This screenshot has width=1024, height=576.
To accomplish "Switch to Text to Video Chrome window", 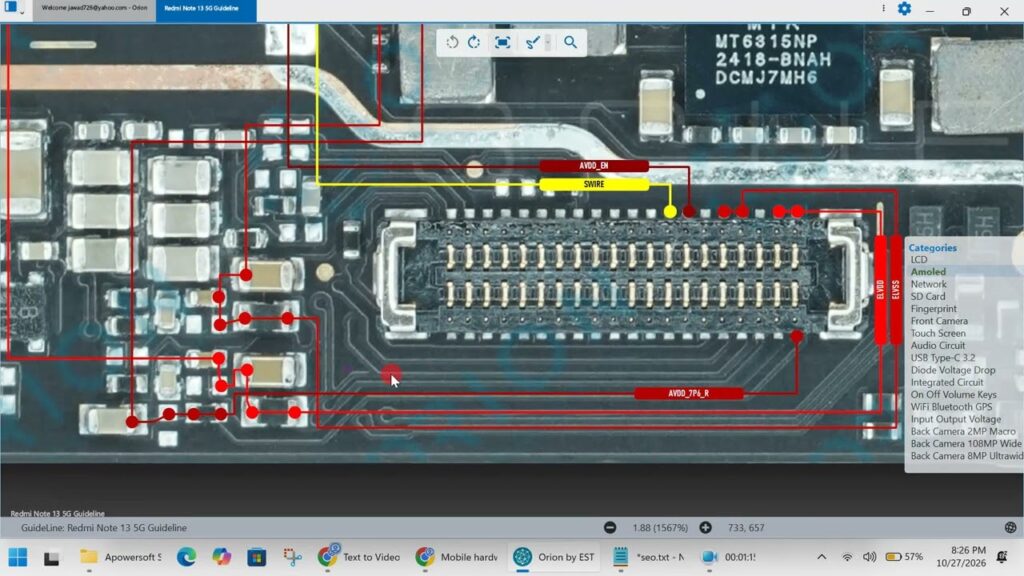I will coord(359,557).
